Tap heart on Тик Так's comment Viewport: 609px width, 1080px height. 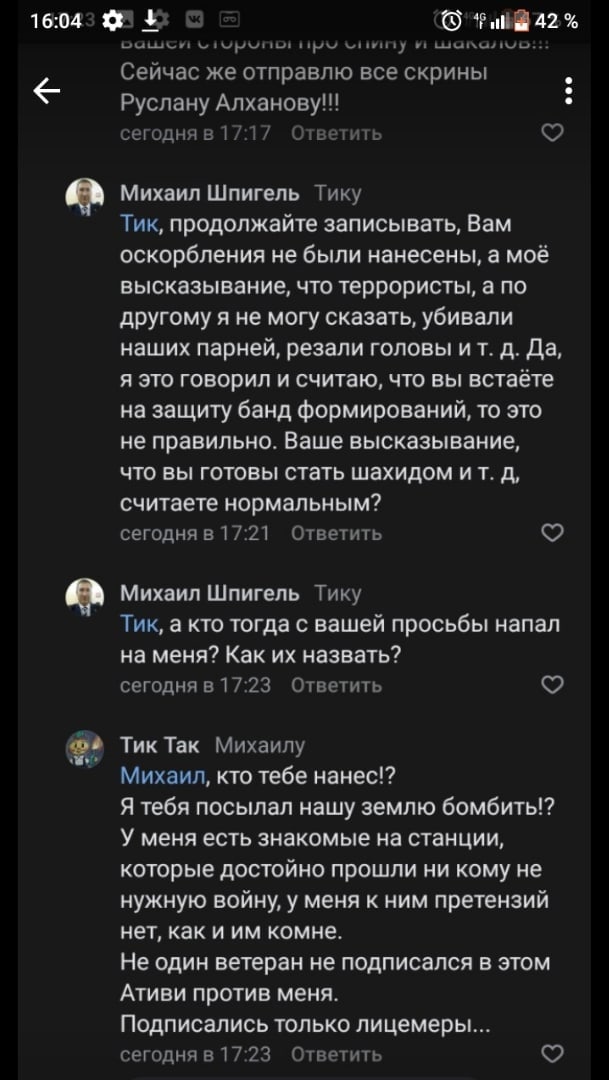[552, 1054]
